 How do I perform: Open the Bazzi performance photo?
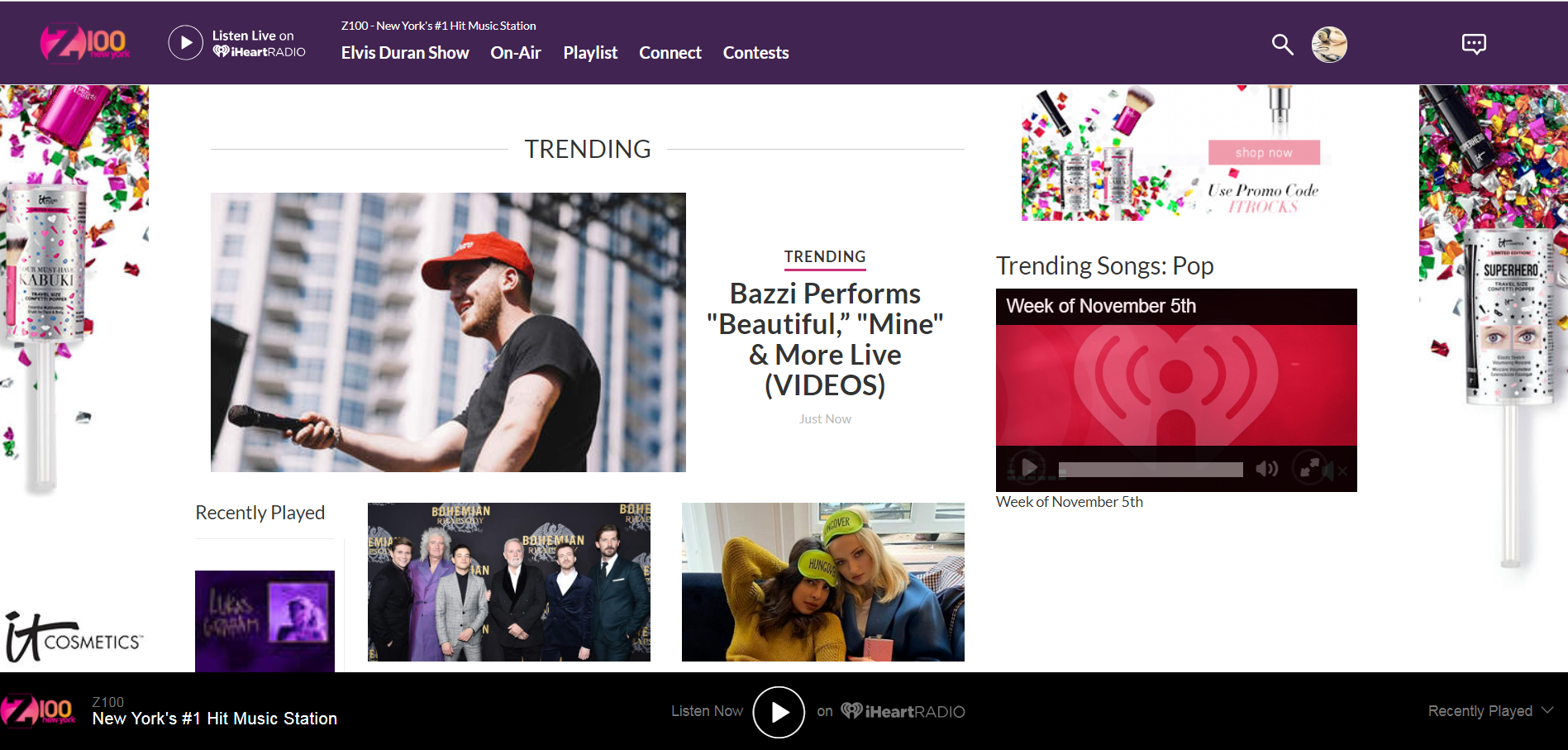coord(448,332)
